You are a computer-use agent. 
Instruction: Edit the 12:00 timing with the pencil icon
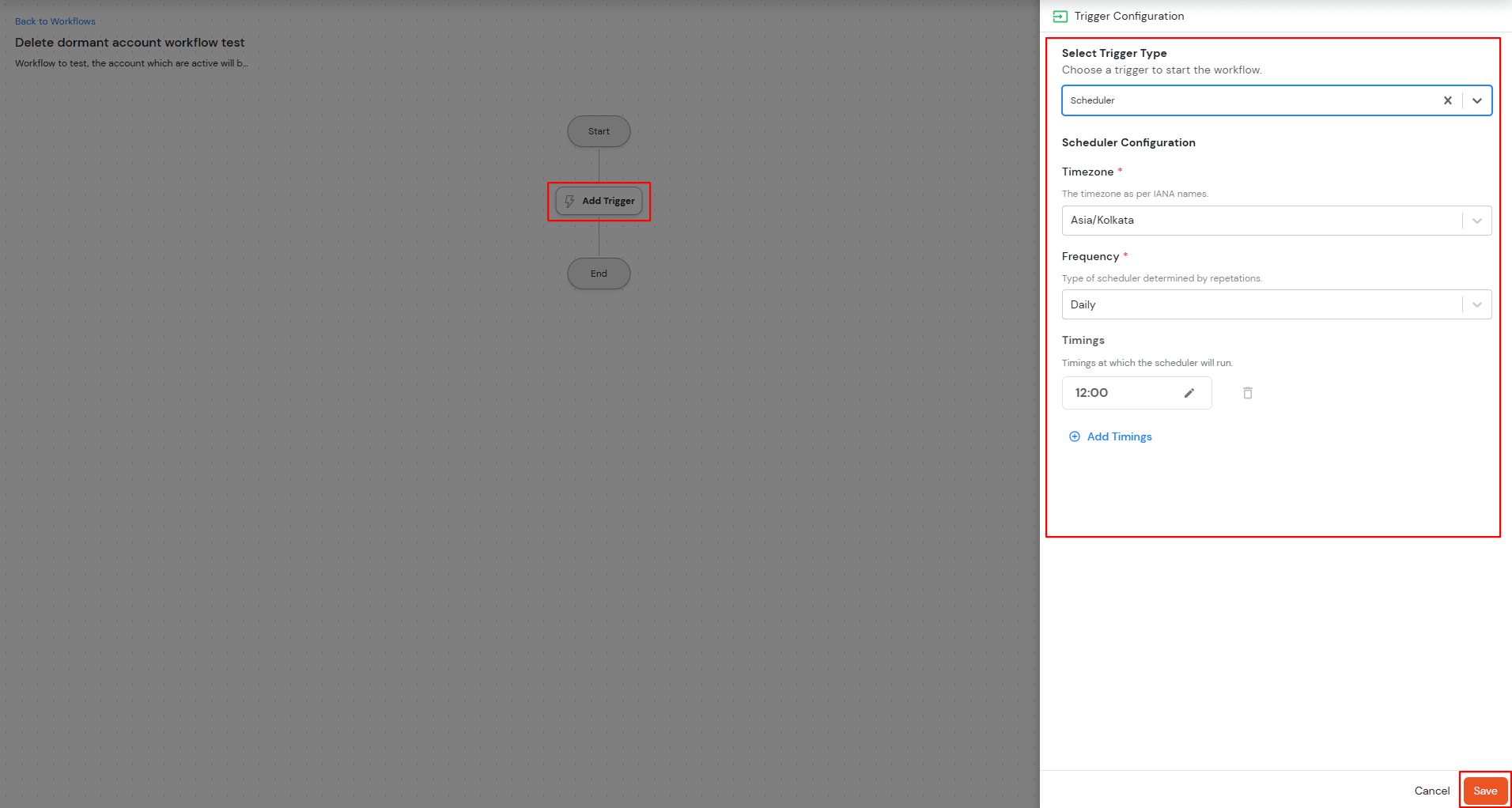(1189, 392)
